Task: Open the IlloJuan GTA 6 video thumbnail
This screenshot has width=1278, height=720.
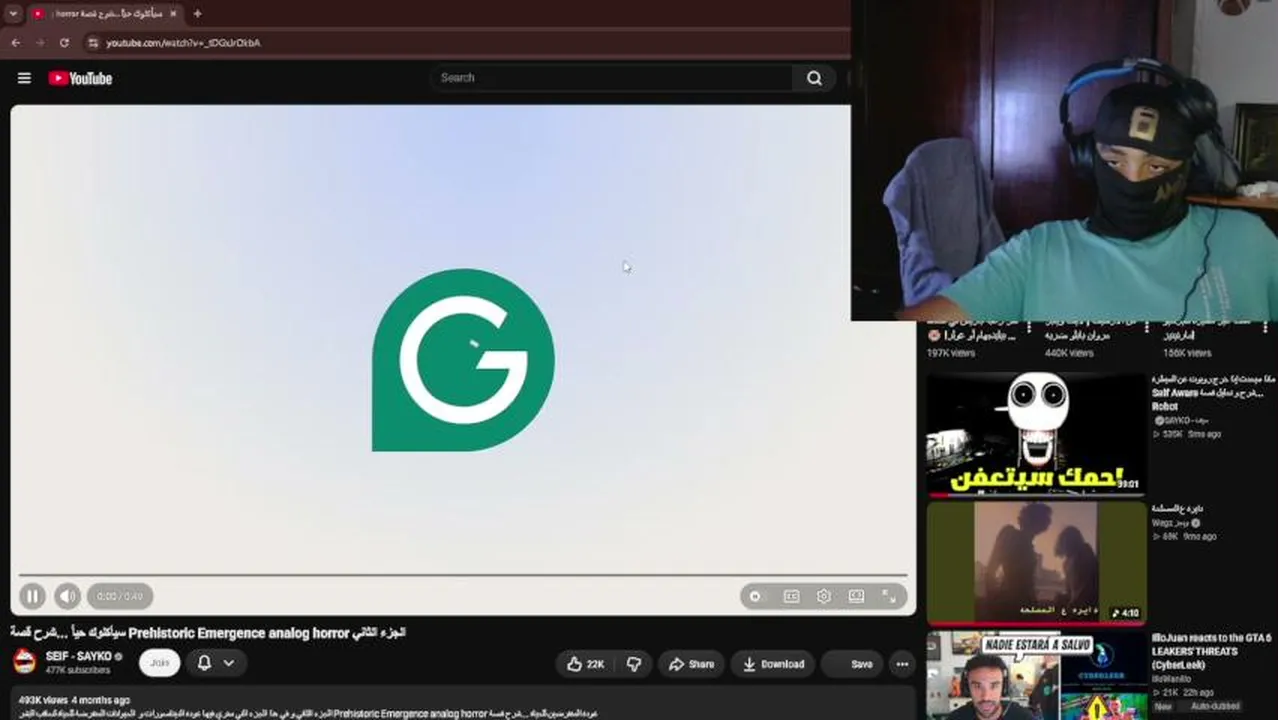Action: tap(1036, 675)
